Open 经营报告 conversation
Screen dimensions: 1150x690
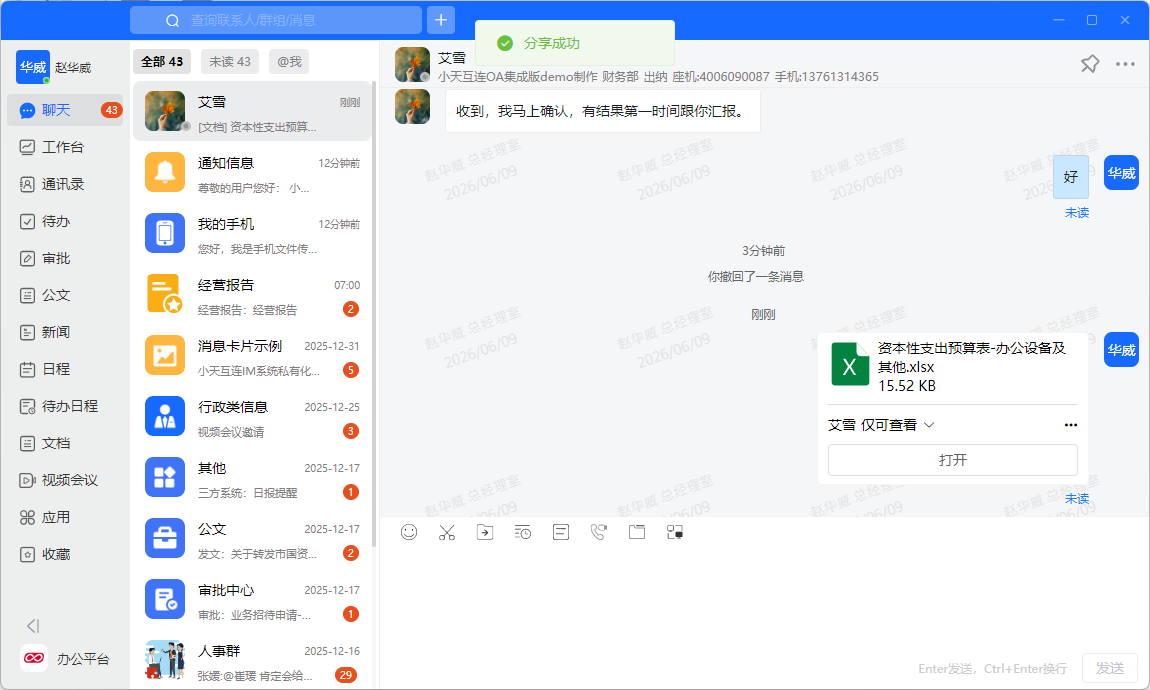pyautogui.click(x=252, y=294)
